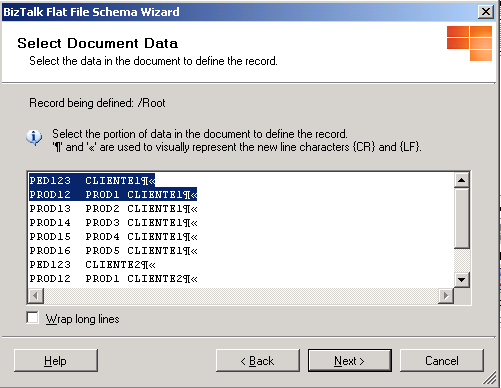Screen dimensions: 501x388
Task: Click line 'PROD12 PROD1 CLIENTE2'
Action: click(113, 279)
